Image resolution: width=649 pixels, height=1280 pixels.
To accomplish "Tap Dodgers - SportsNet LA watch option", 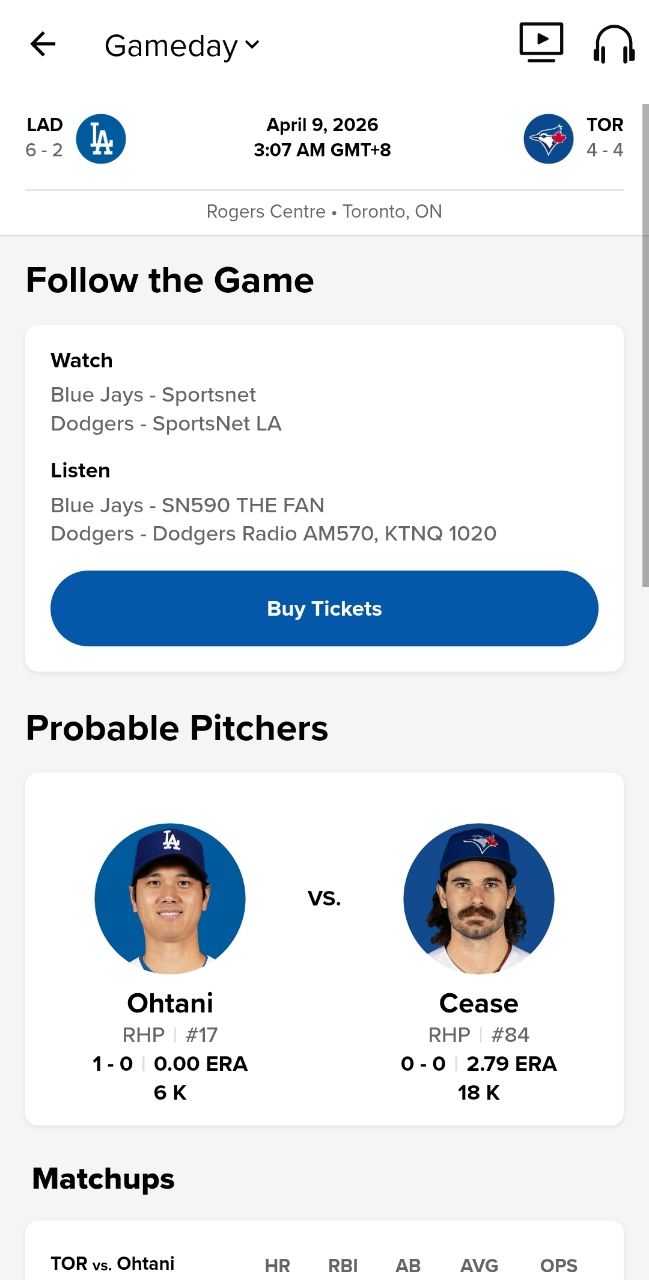I will click(x=166, y=424).
